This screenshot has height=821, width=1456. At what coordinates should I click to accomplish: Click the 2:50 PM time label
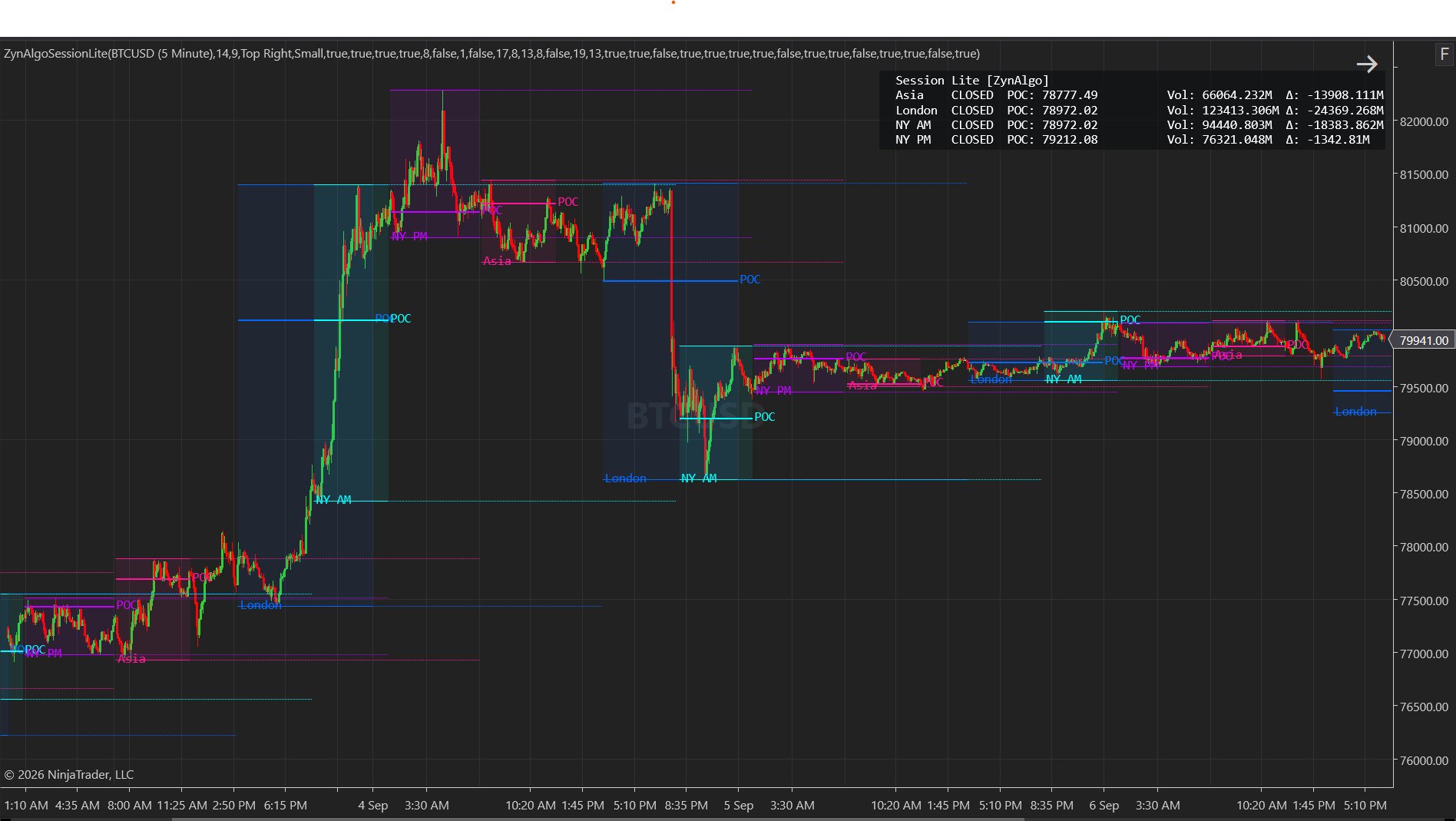tap(234, 806)
